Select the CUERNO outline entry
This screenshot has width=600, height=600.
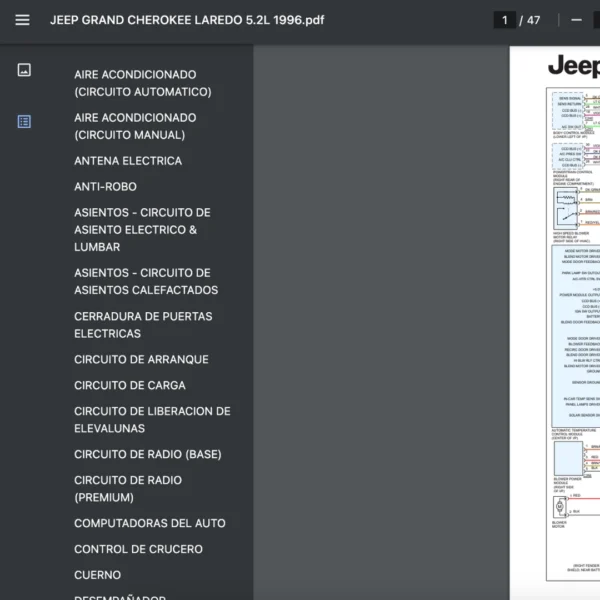97,575
